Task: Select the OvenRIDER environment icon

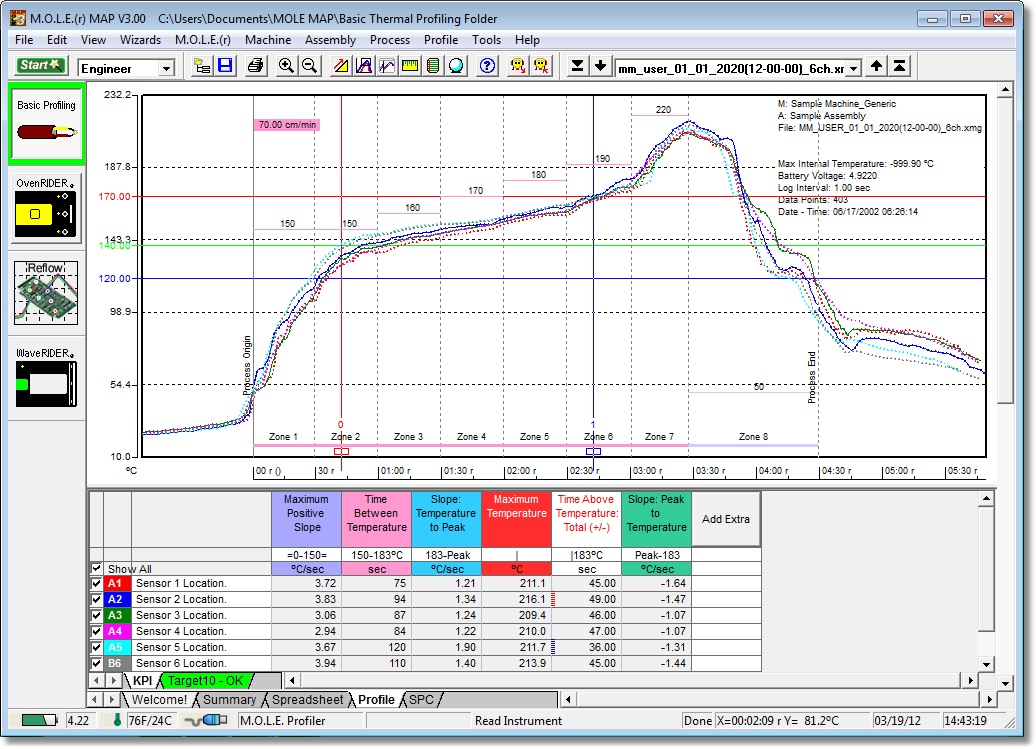Action: click(x=46, y=208)
